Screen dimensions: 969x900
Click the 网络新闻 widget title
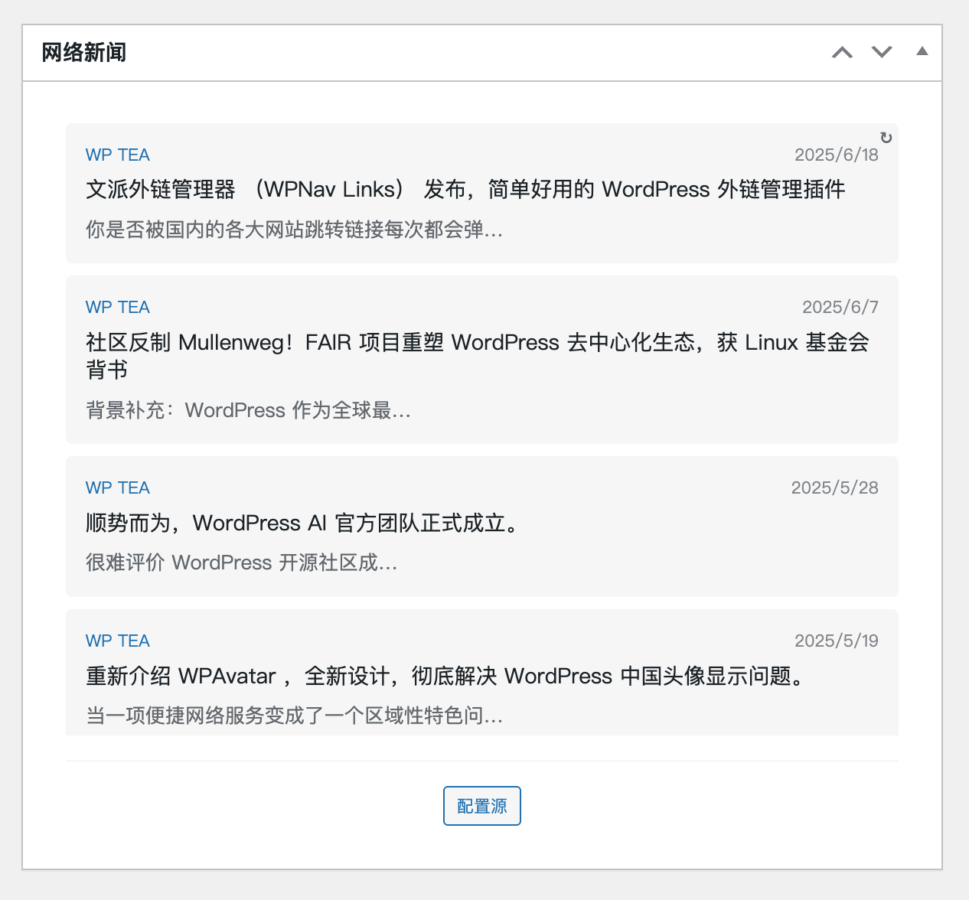pos(84,53)
